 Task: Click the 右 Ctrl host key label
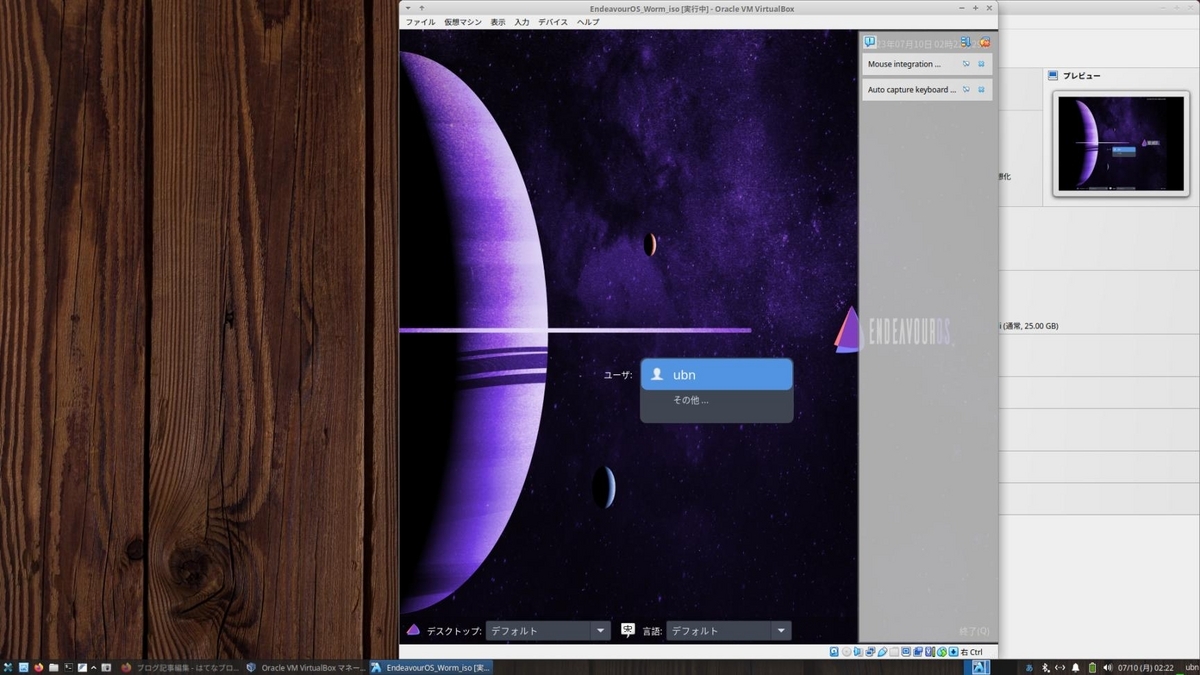pyautogui.click(x=971, y=652)
